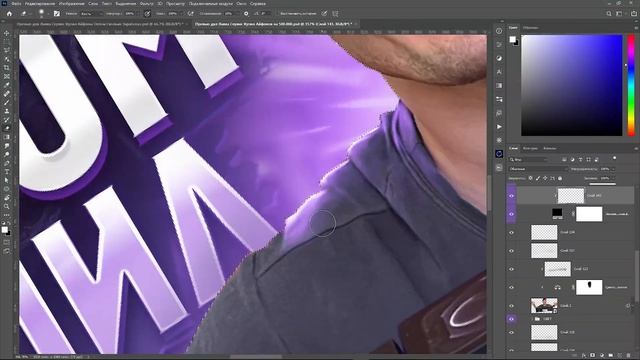Select the Zoom magnifier tool
Screen dimensions: 640x360
tap(7, 207)
